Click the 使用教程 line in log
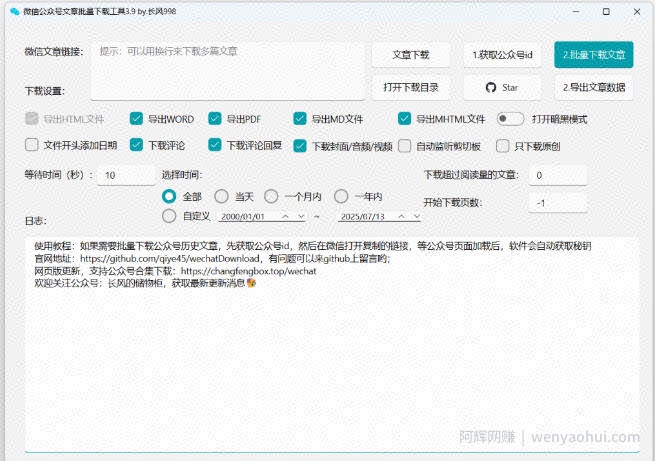Image resolution: width=655 pixels, height=461 pixels. click(313, 246)
